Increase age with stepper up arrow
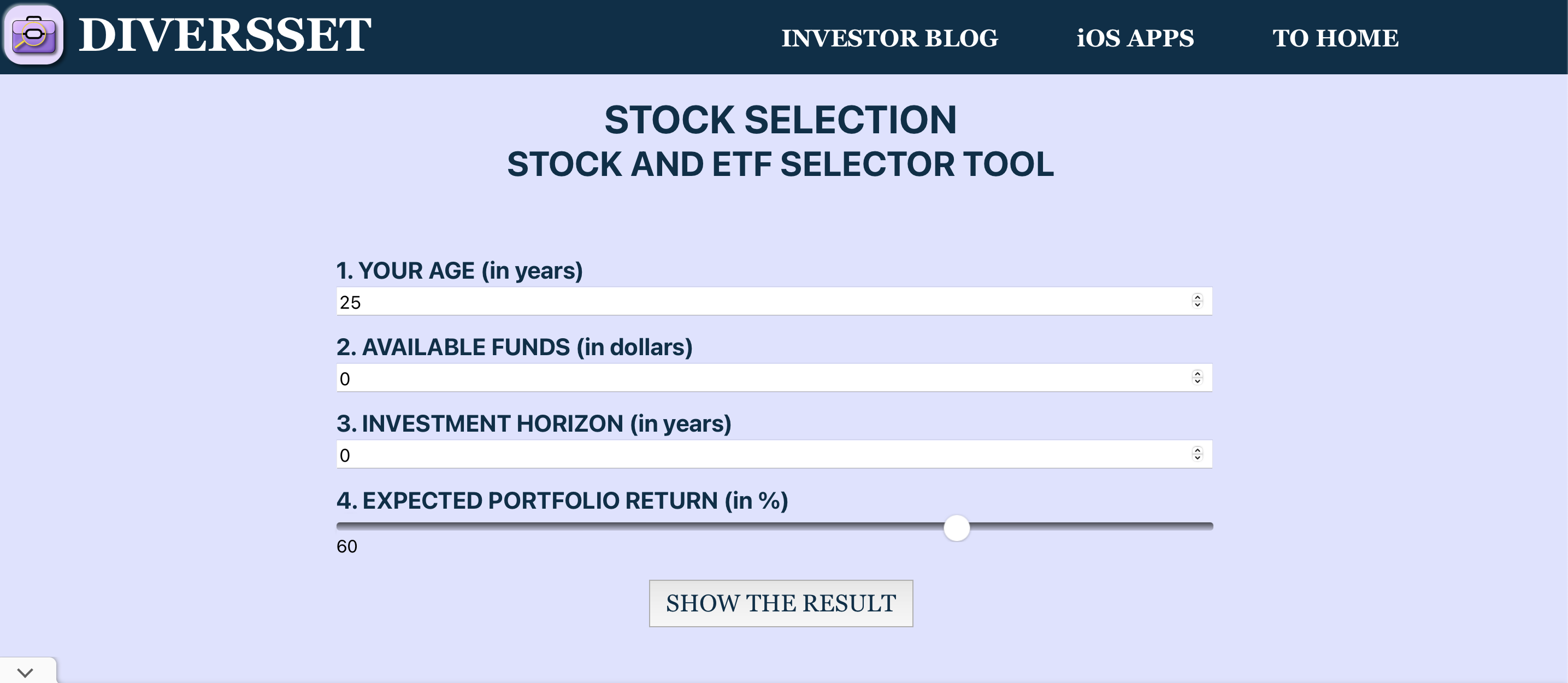 click(x=1197, y=297)
